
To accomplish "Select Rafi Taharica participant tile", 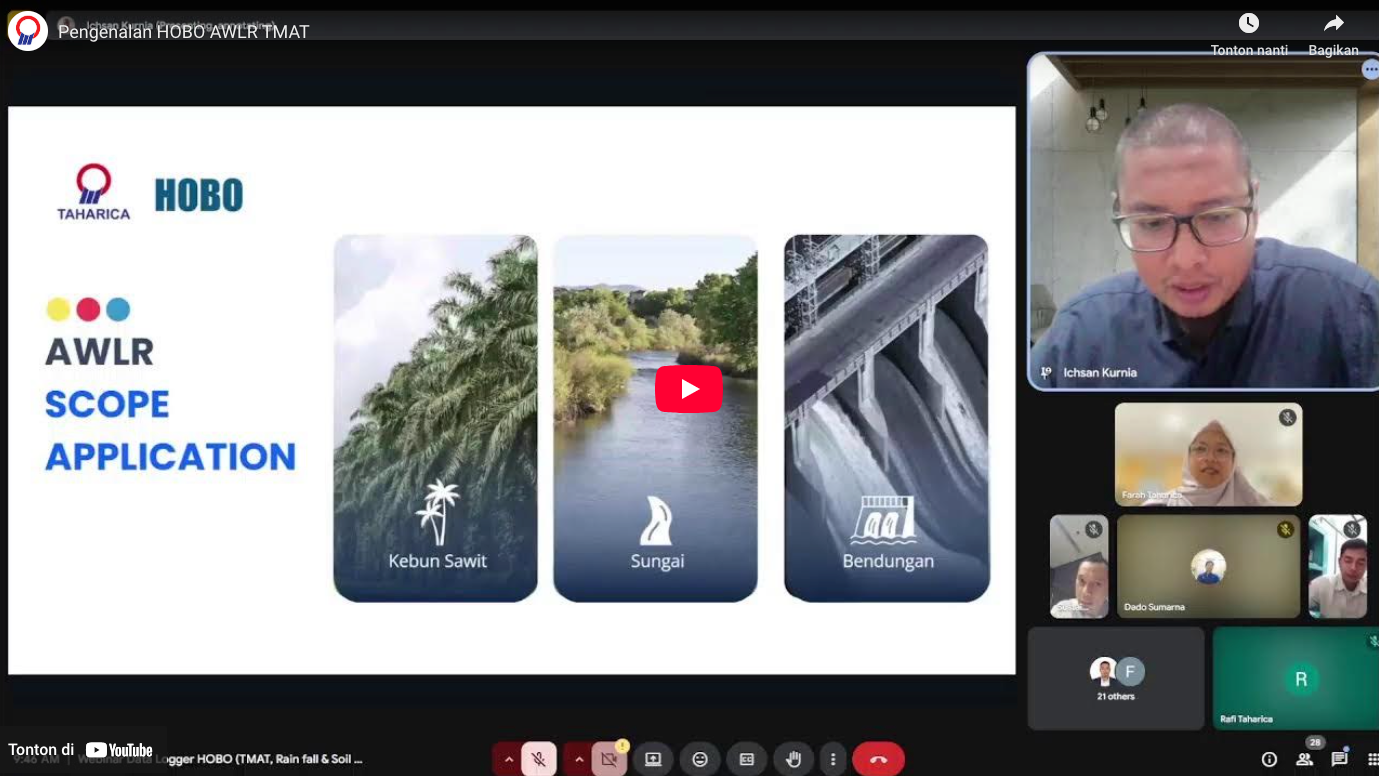I will coord(1296,678).
